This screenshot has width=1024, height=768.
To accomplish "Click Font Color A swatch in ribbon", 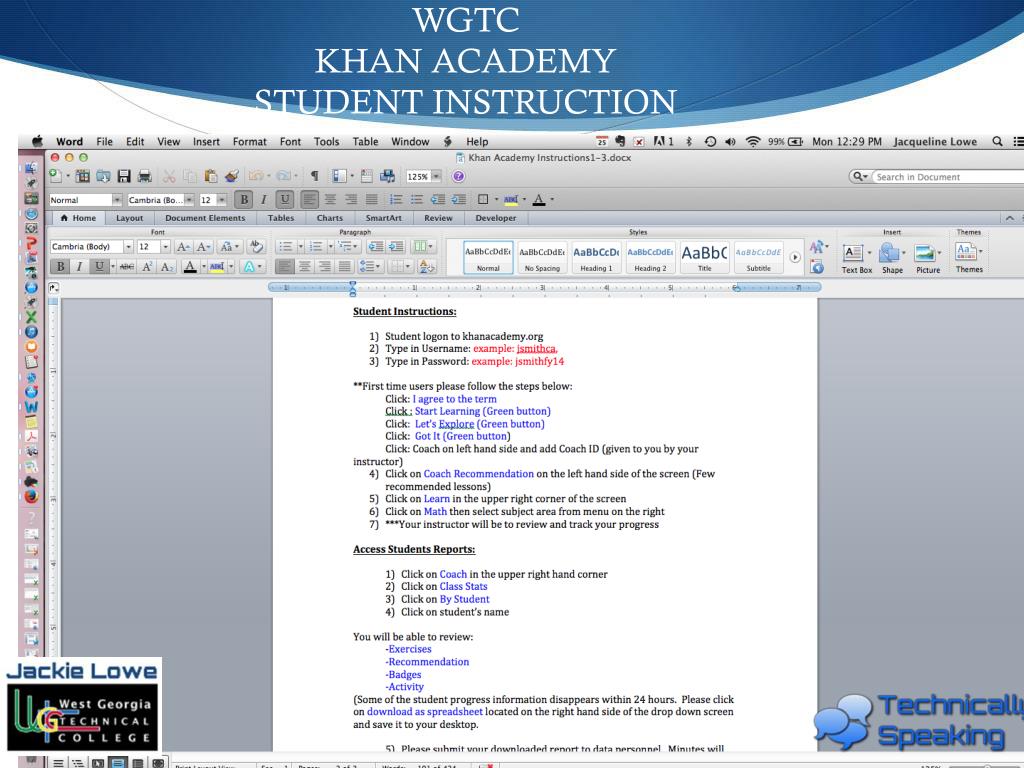I will (190, 266).
